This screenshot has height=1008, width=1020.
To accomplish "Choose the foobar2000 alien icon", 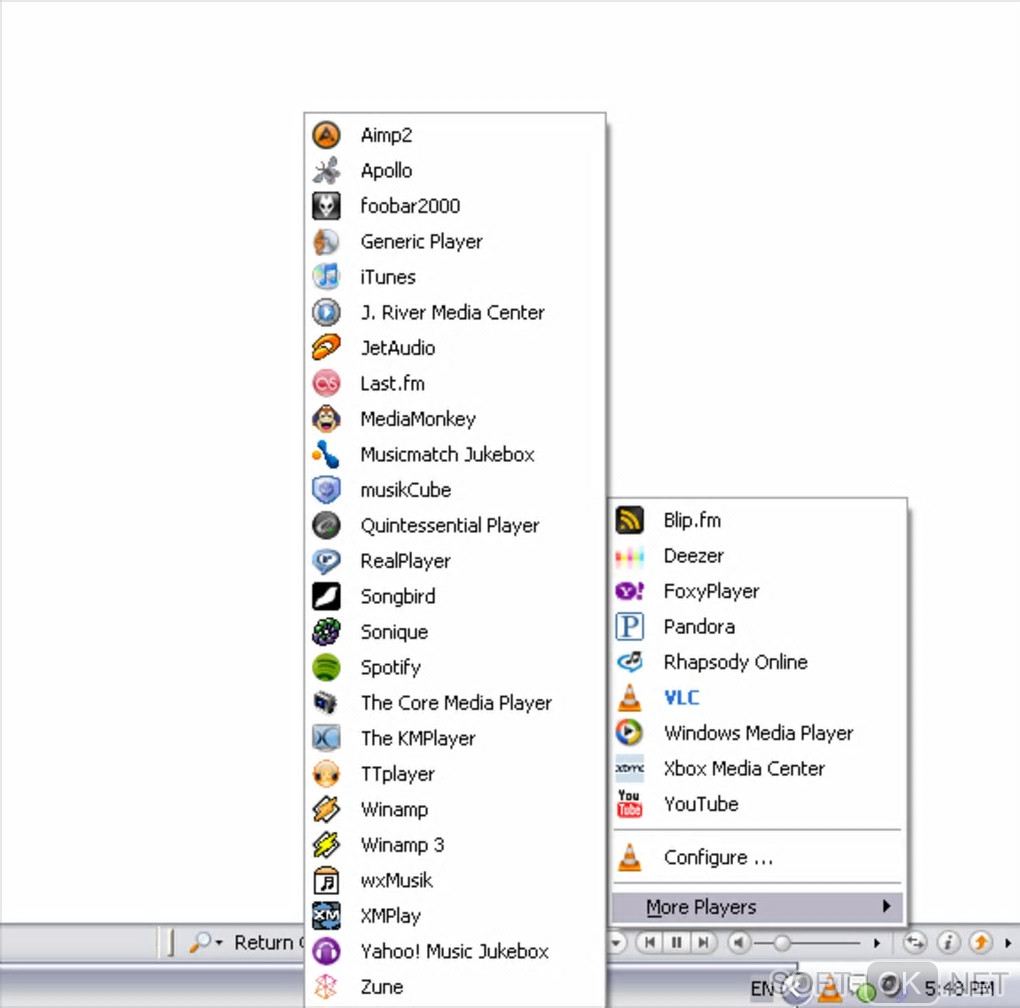I will [x=326, y=206].
